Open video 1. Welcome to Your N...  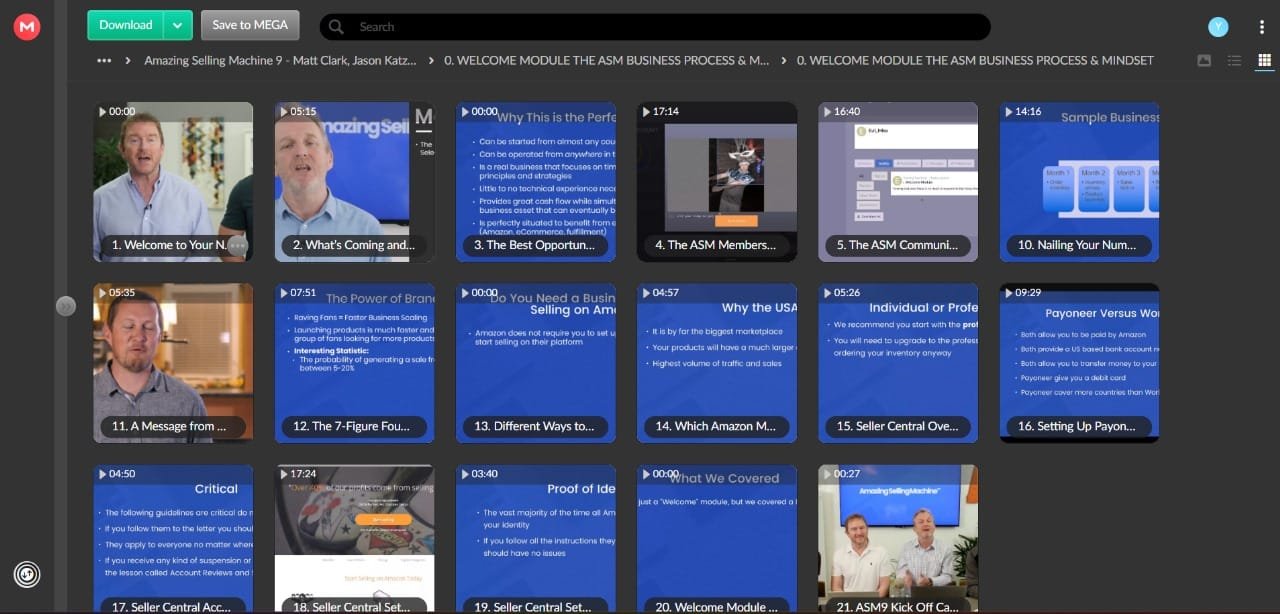click(173, 182)
